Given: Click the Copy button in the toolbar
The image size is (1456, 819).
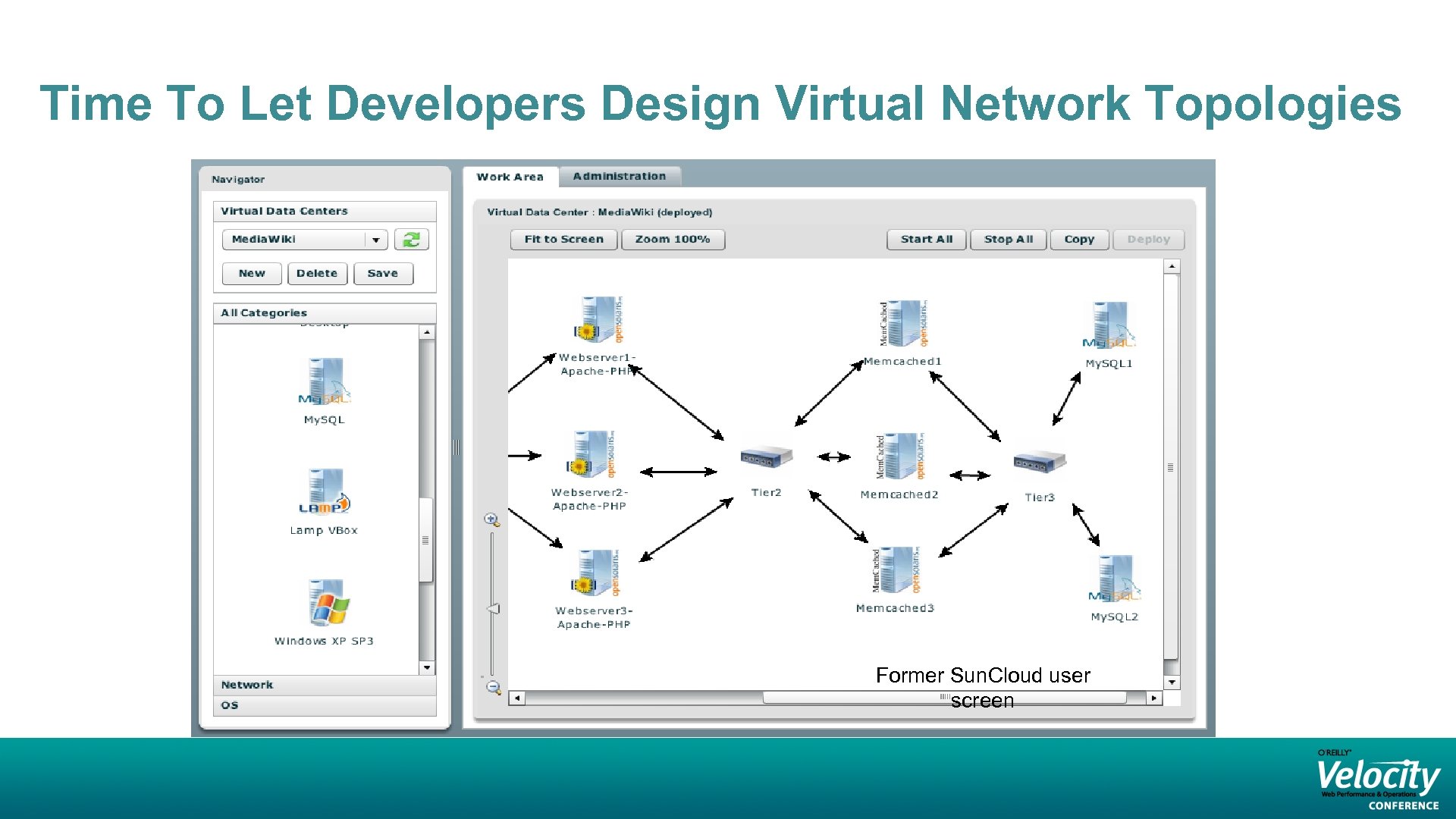Looking at the screenshot, I should [x=1079, y=239].
